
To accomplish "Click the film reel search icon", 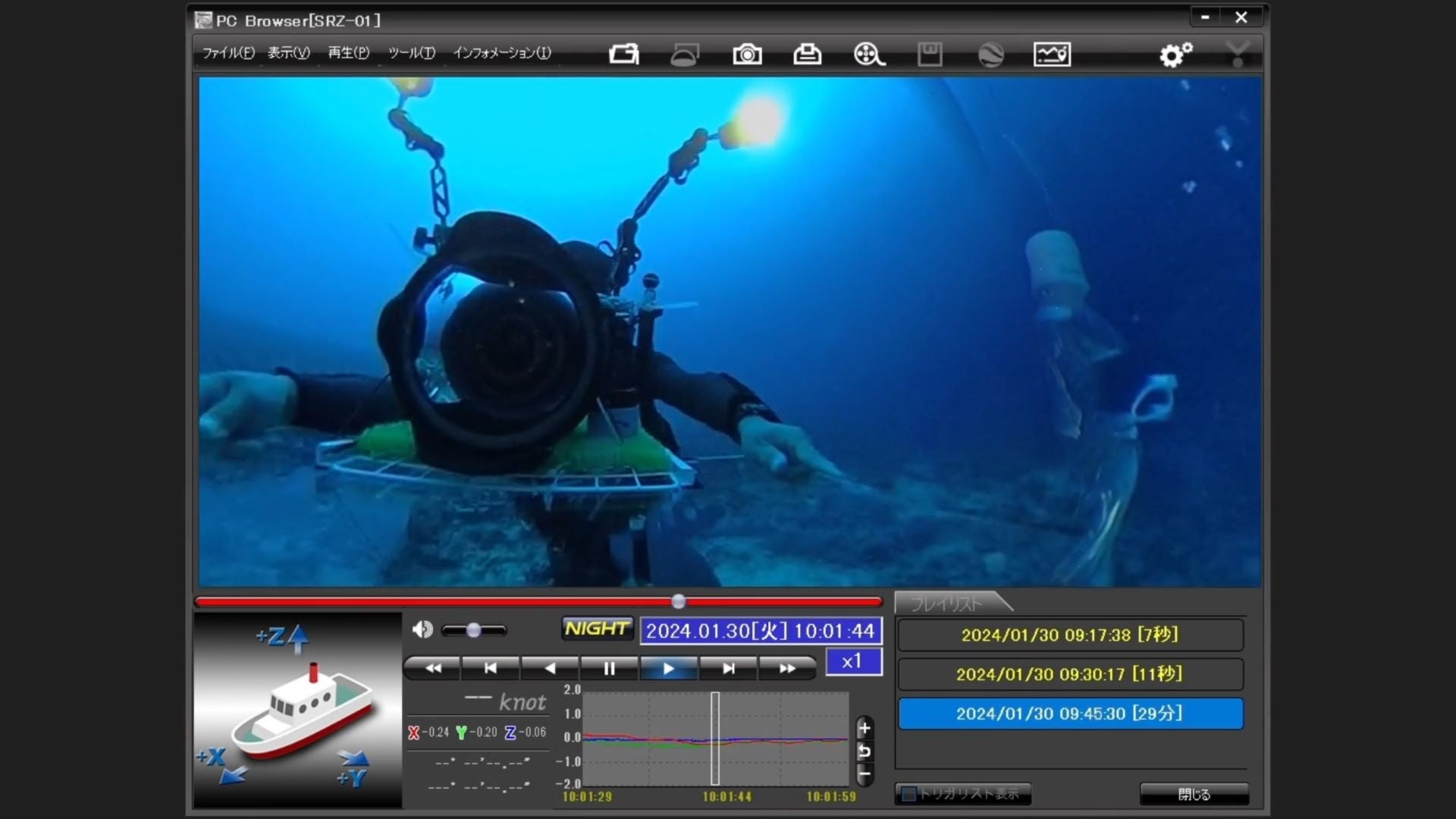I will click(868, 54).
